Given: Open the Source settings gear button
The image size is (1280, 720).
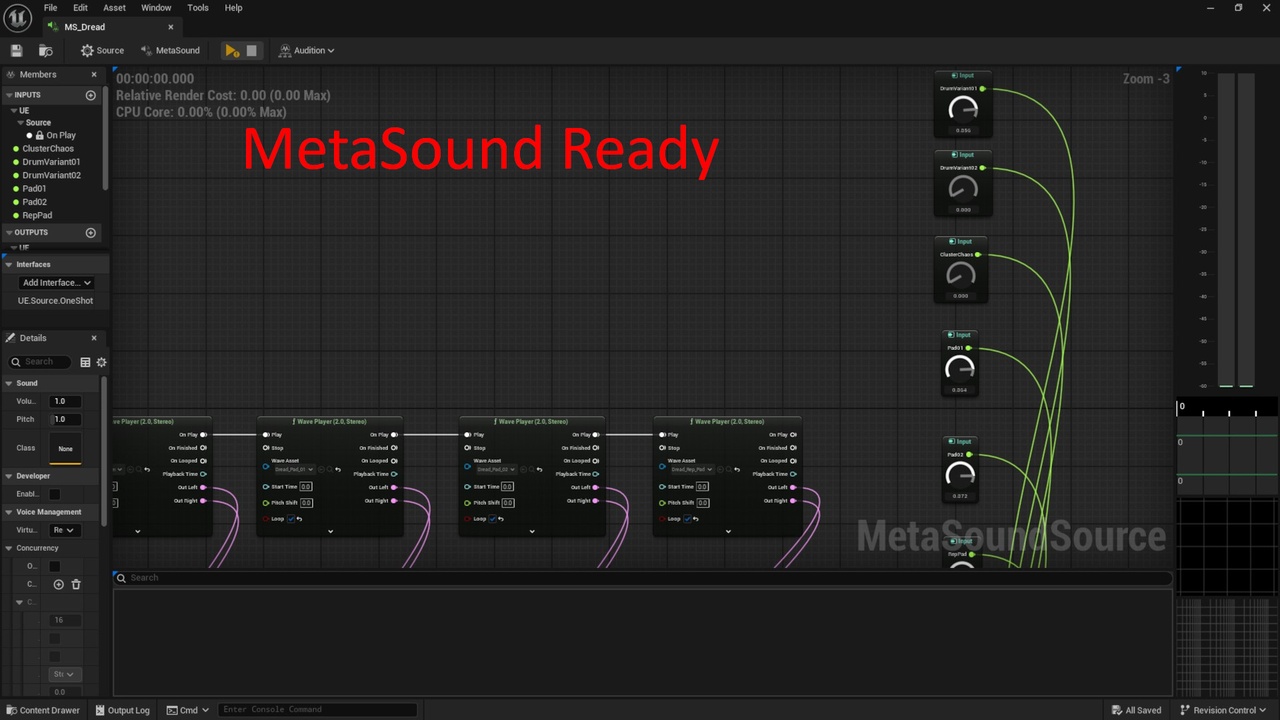Looking at the screenshot, I should pyautogui.click(x=103, y=50).
